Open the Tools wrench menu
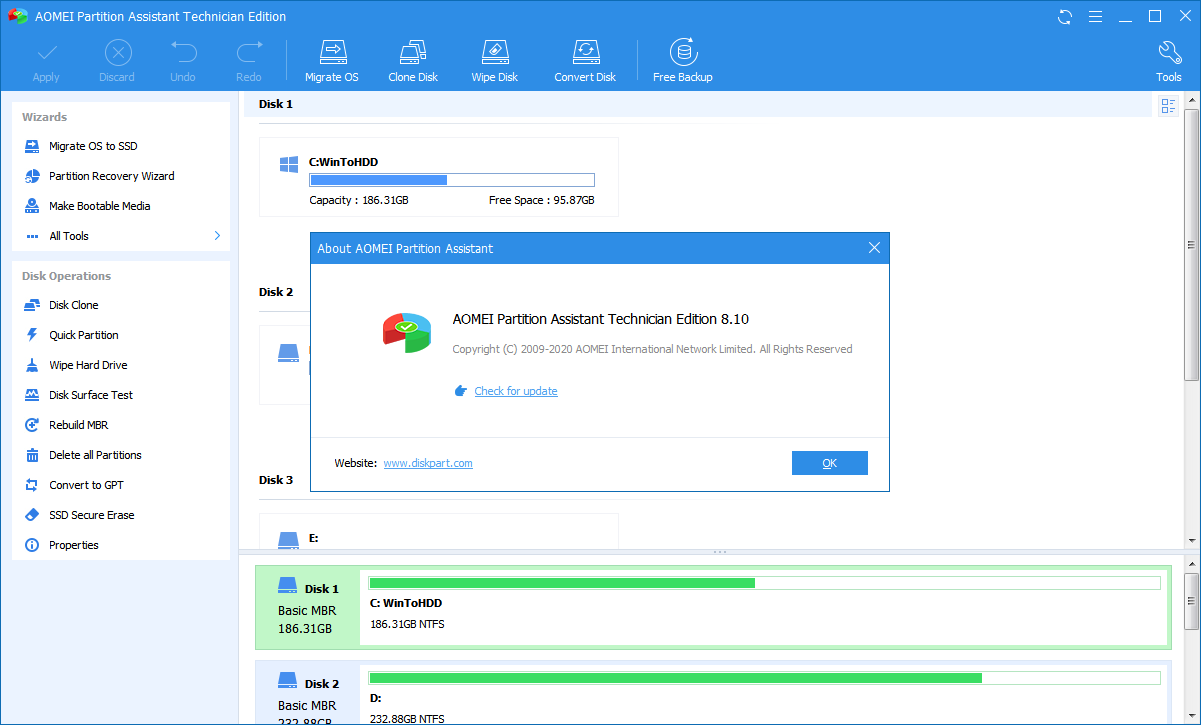The width and height of the screenshot is (1201, 725). click(x=1169, y=61)
